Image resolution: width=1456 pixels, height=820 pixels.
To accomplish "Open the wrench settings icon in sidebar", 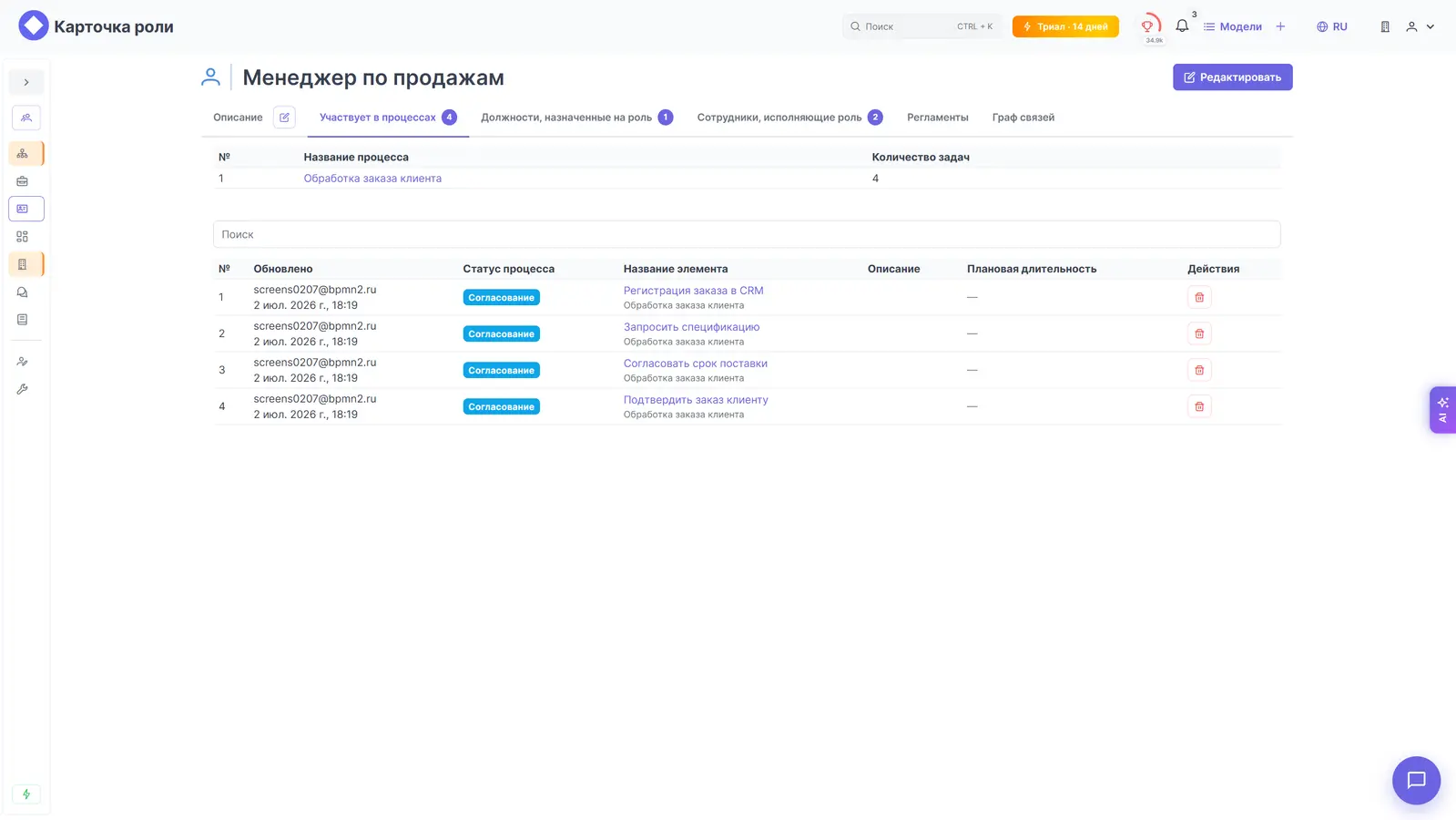I will coord(23,389).
